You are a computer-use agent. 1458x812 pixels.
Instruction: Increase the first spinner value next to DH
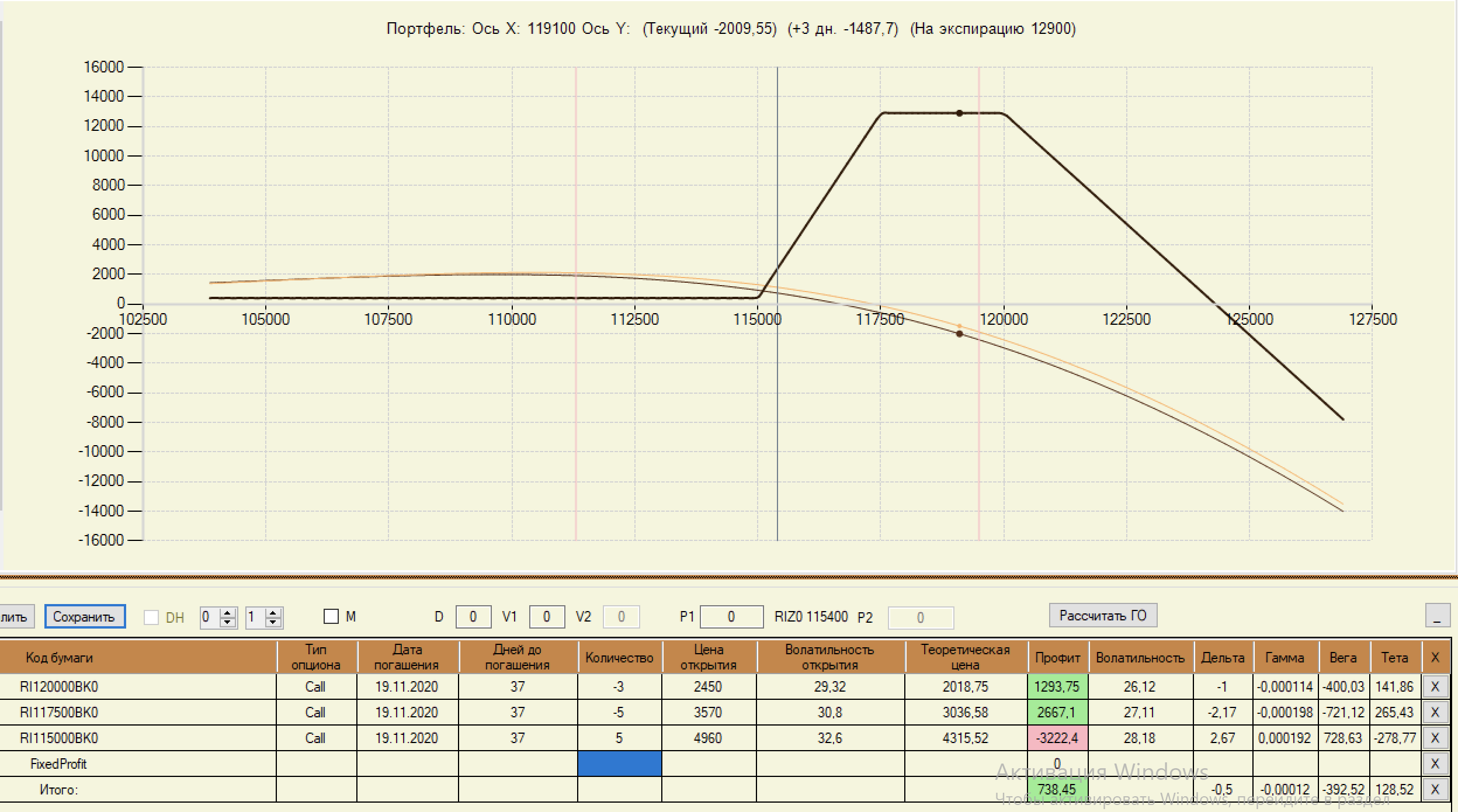coord(228,613)
